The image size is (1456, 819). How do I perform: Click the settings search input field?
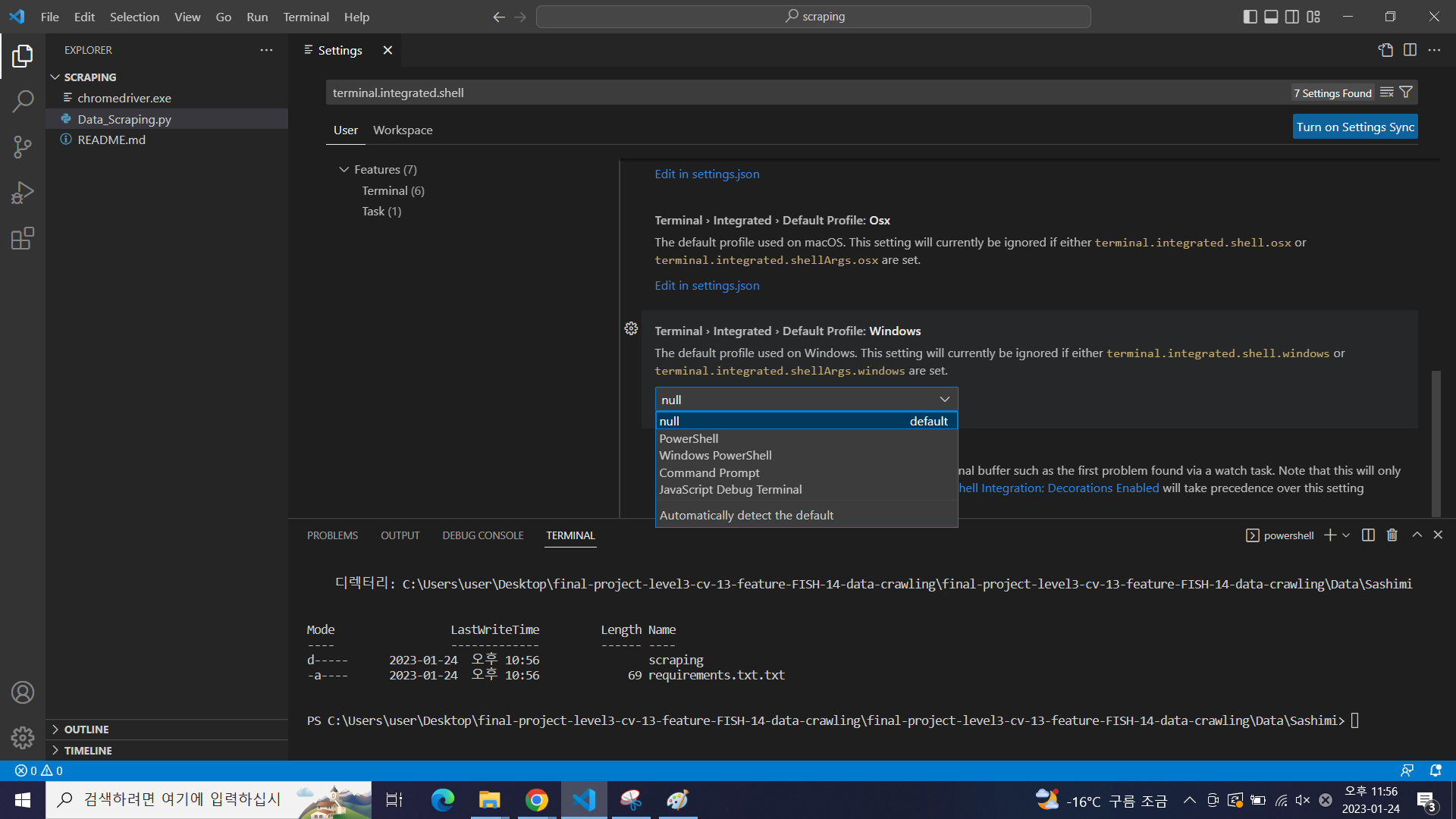(x=804, y=93)
